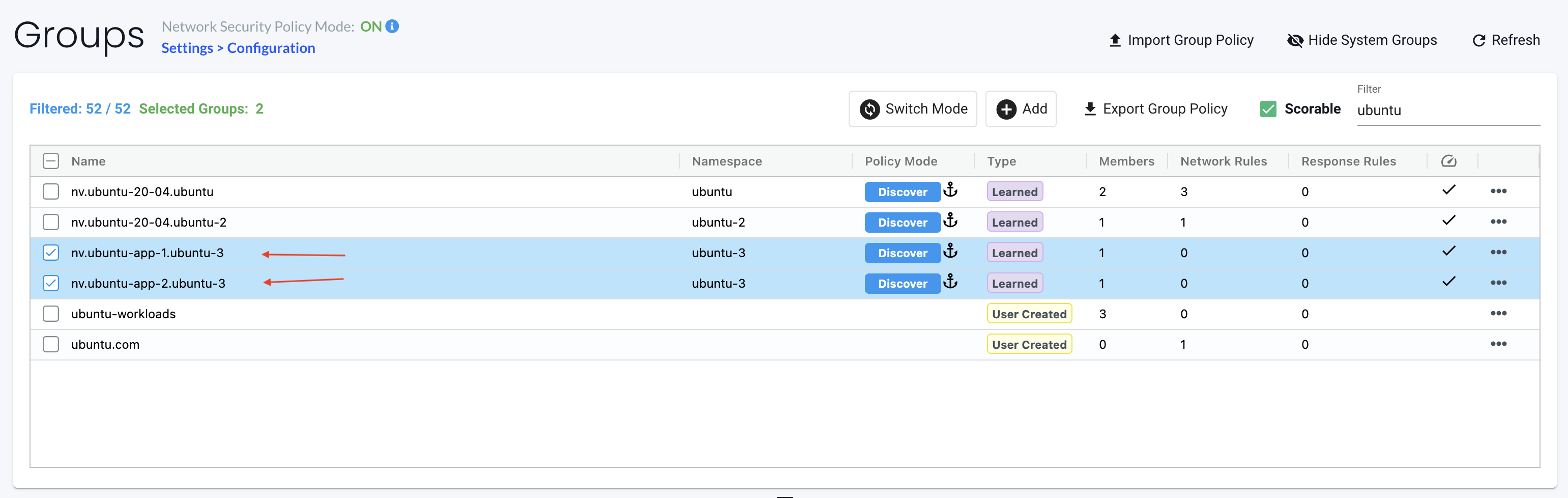Click the info icon beside policy mode ON

pyautogui.click(x=393, y=26)
